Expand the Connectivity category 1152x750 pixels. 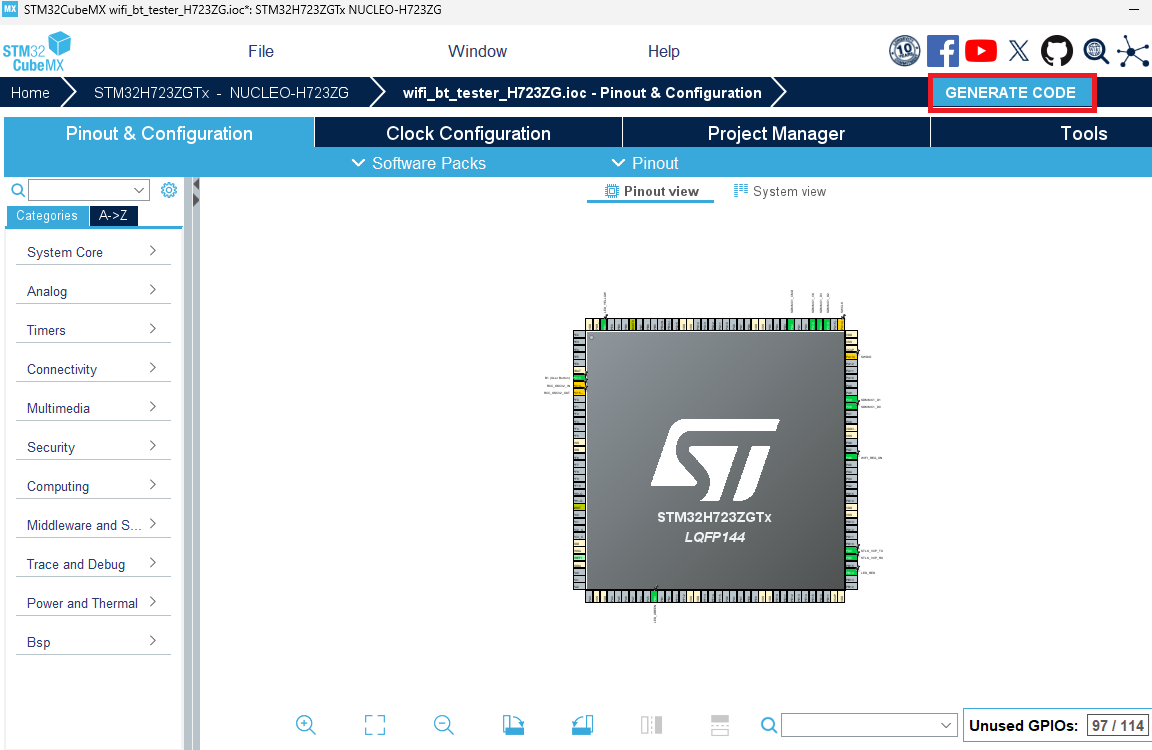93,369
